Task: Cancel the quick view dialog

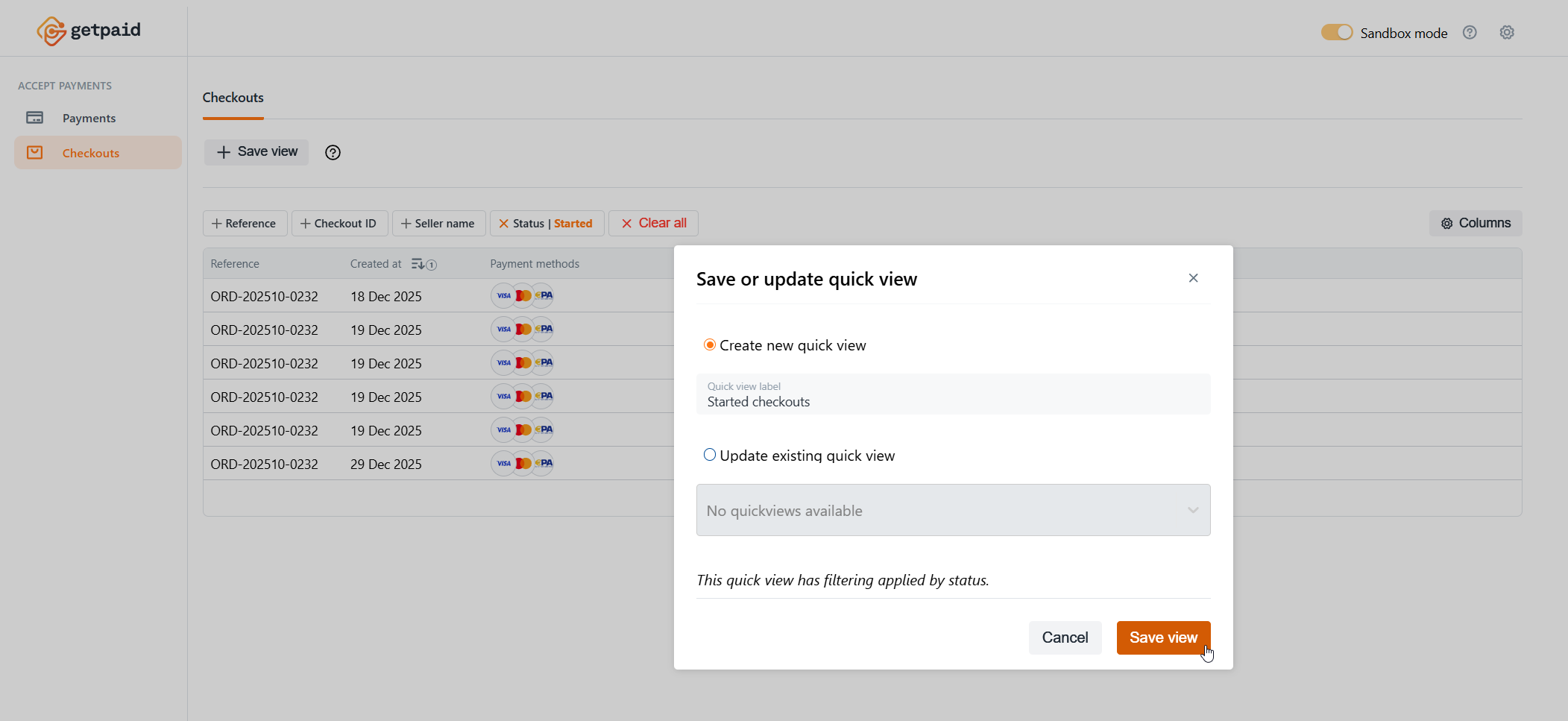Action: (1064, 637)
